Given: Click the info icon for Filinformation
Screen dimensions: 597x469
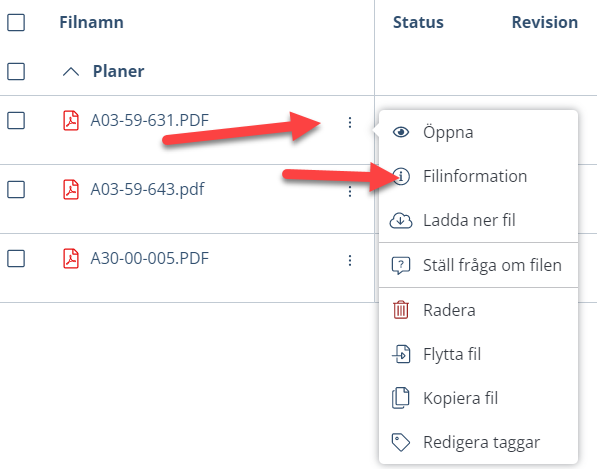Looking at the screenshot, I should (401, 176).
